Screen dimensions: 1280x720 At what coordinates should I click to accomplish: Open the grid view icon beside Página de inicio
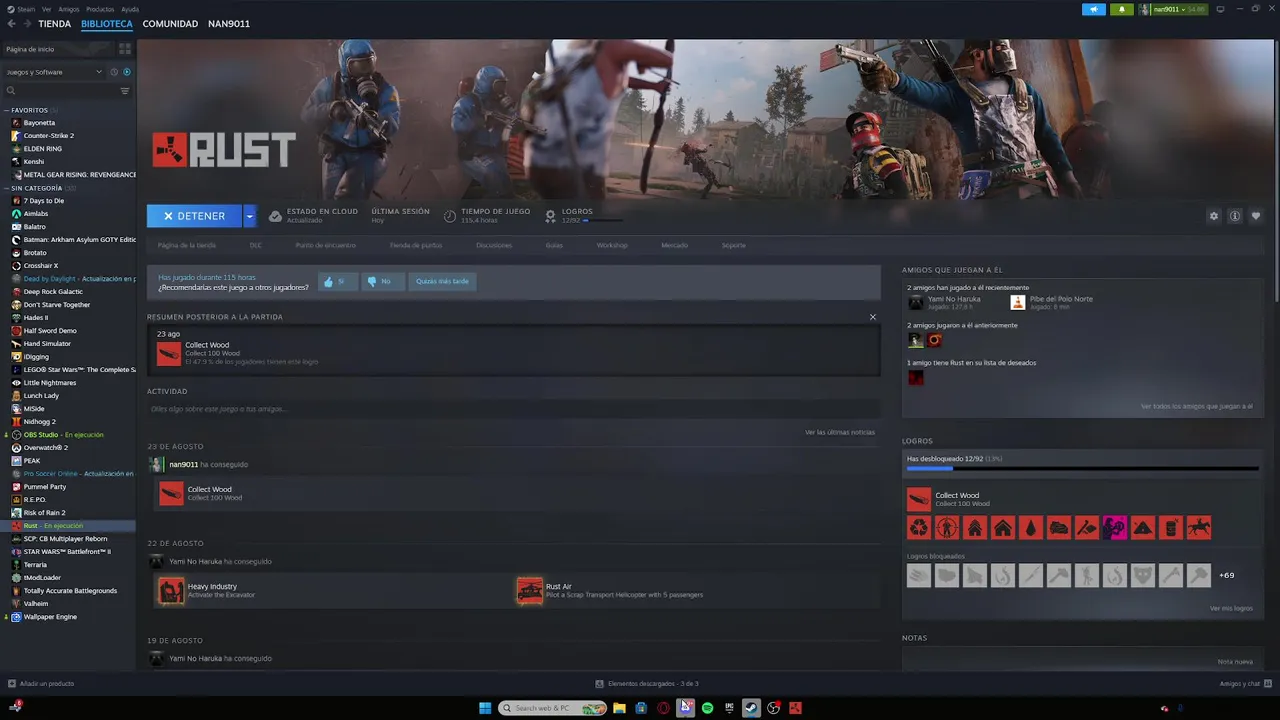coord(125,49)
